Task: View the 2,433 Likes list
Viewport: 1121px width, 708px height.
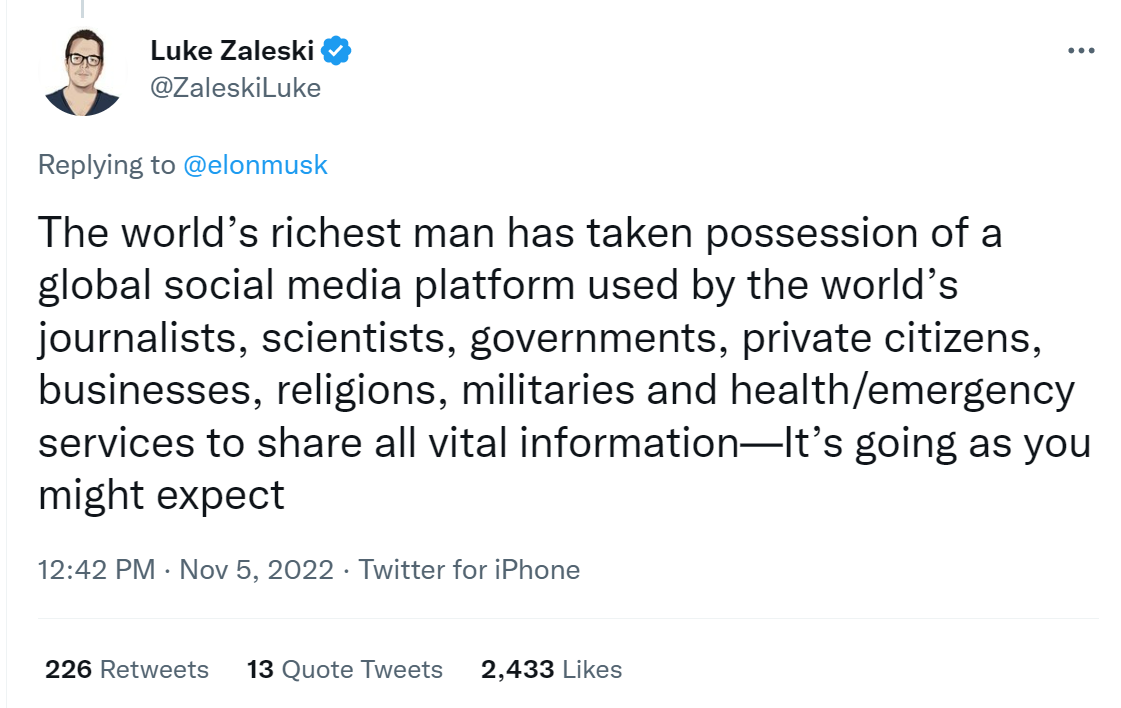Action: pyautogui.click(x=551, y=669)
